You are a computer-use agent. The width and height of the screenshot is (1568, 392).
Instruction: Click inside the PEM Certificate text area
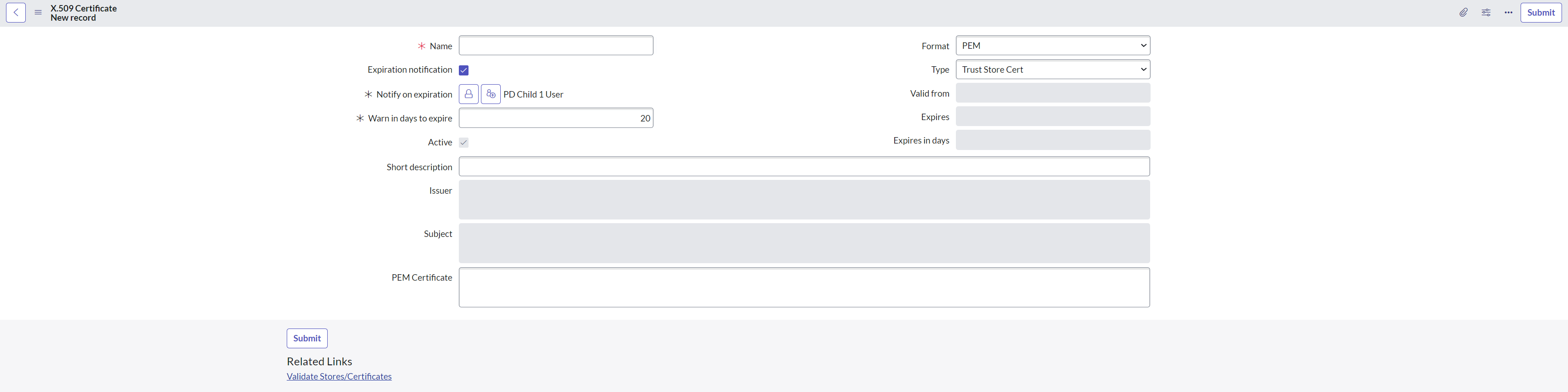click(x=804, y=287)
